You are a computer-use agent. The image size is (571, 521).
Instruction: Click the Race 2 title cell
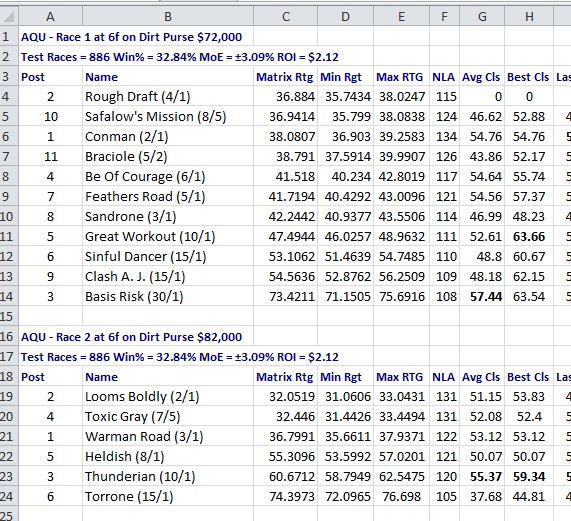pyautogui.click(x=131, y=337)
